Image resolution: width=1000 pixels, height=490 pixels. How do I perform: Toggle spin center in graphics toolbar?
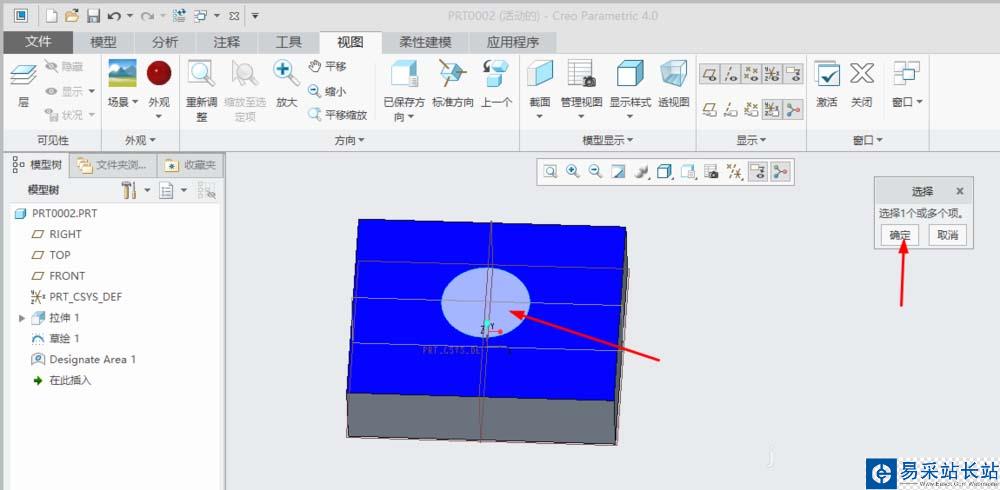point(781,171)
